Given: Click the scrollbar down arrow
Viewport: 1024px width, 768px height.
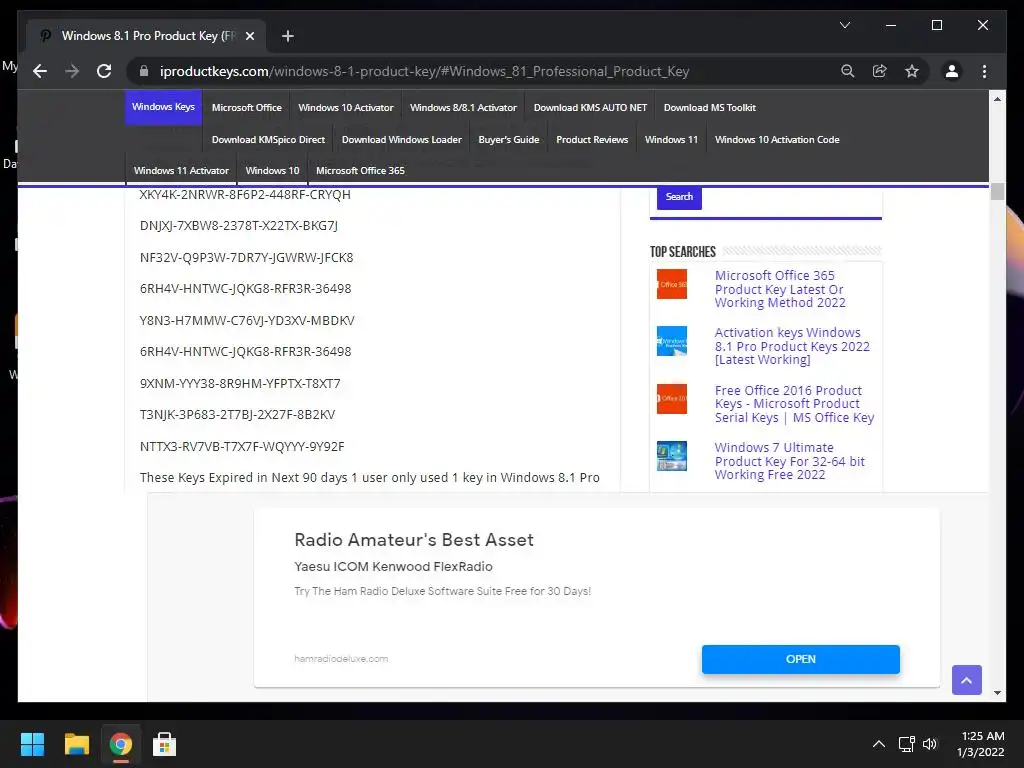Looking at the screenshot, I should coord(997,693).
